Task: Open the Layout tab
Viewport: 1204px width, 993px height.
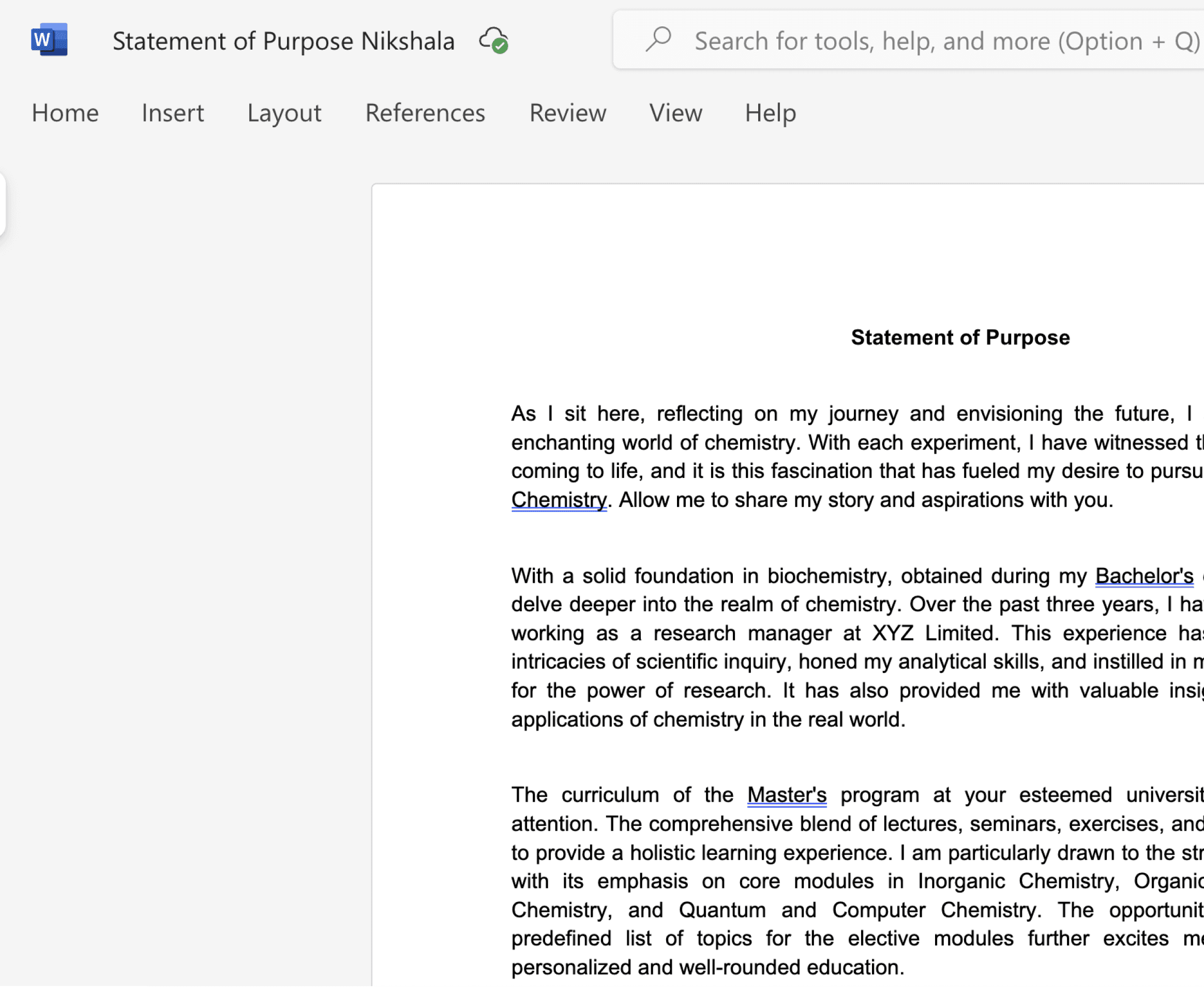Action: [x=284, y=113]
